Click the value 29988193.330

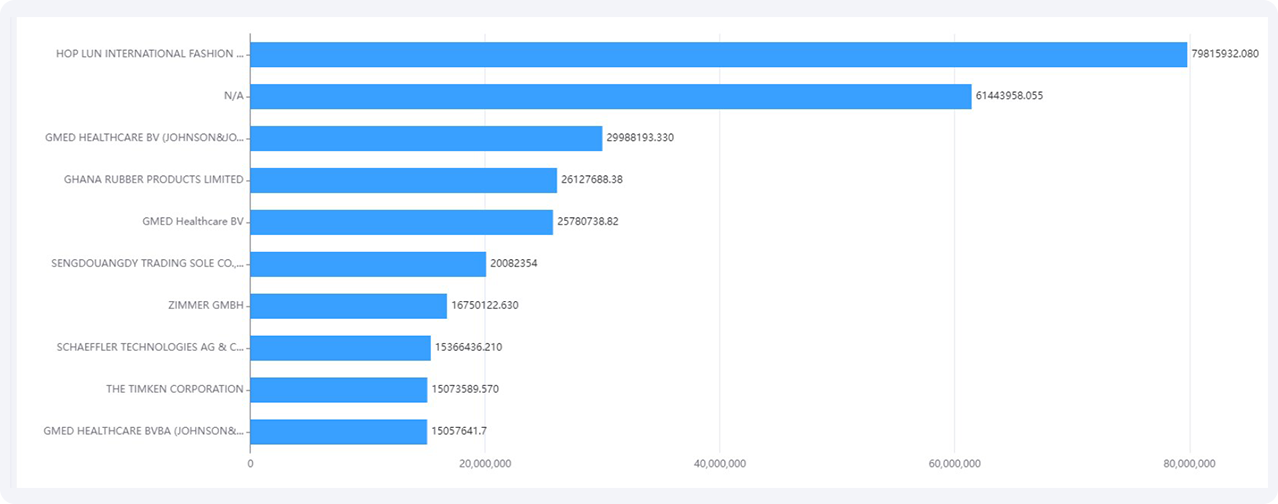tap(640, 138)
